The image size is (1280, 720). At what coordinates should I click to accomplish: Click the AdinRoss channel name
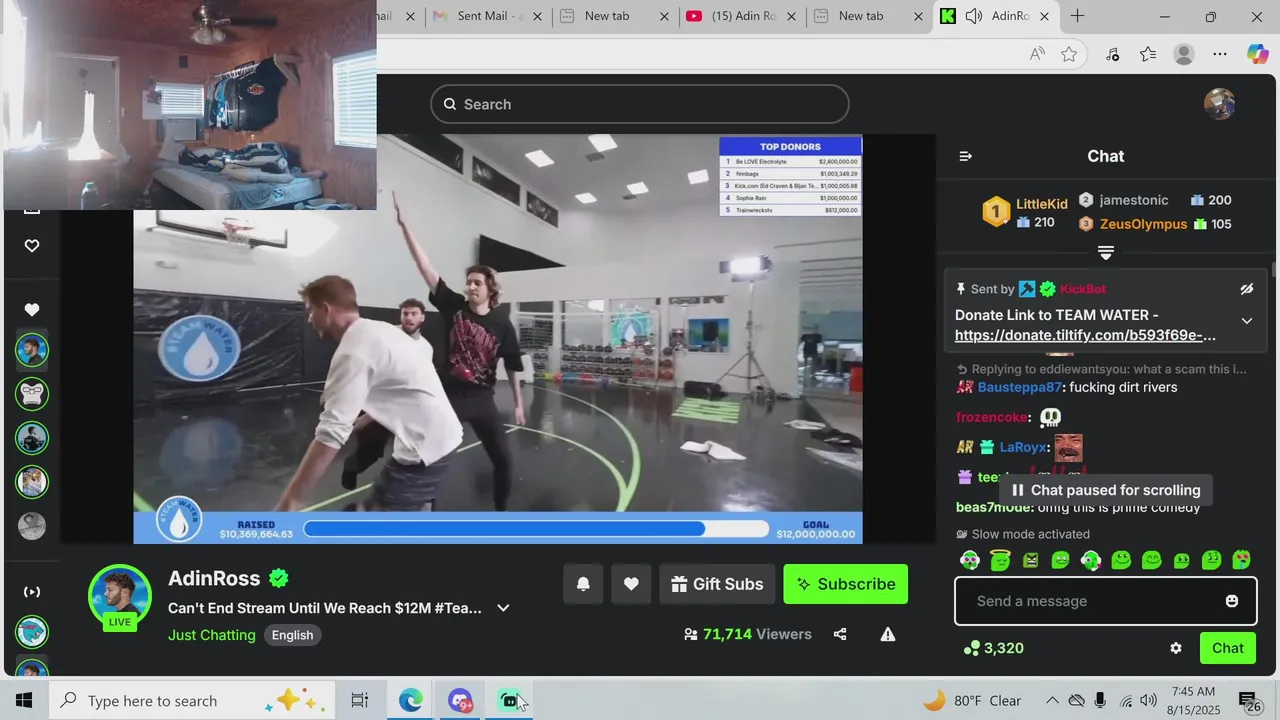[x=214, y=578]
